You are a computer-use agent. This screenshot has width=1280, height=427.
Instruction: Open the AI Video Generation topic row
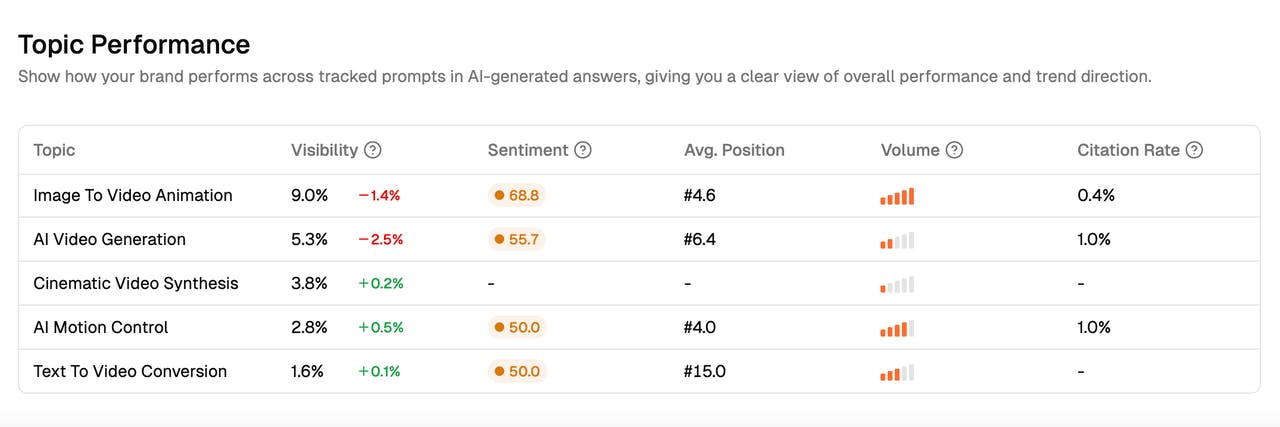click(x=109, y=239)
